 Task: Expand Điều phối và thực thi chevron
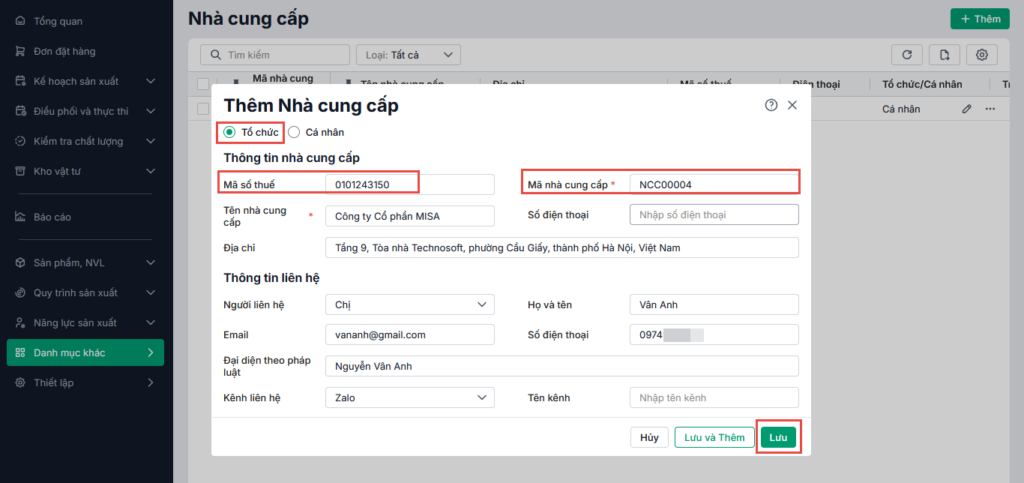point(151,112)
